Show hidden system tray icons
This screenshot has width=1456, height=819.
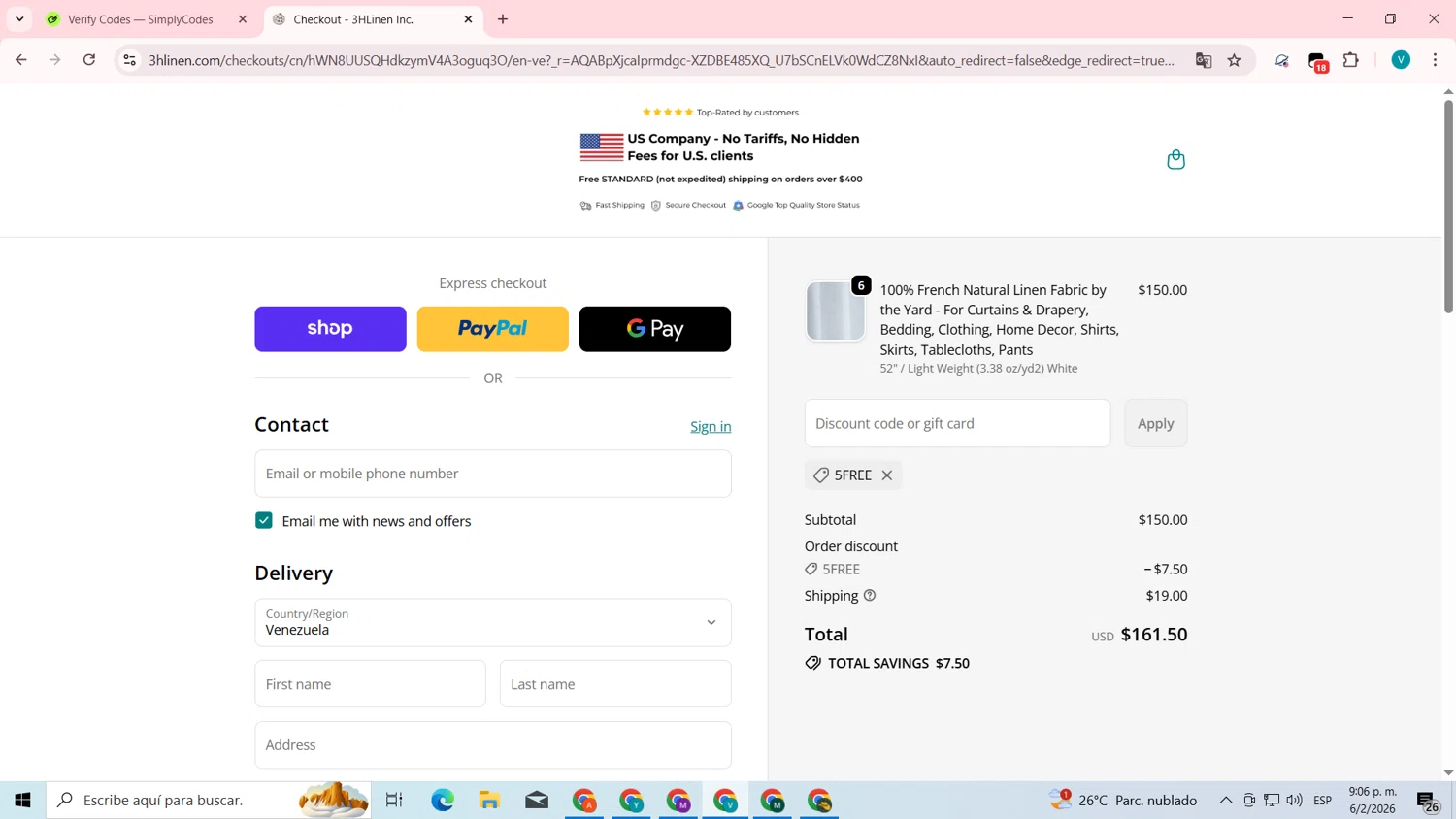click(1226, 801)
